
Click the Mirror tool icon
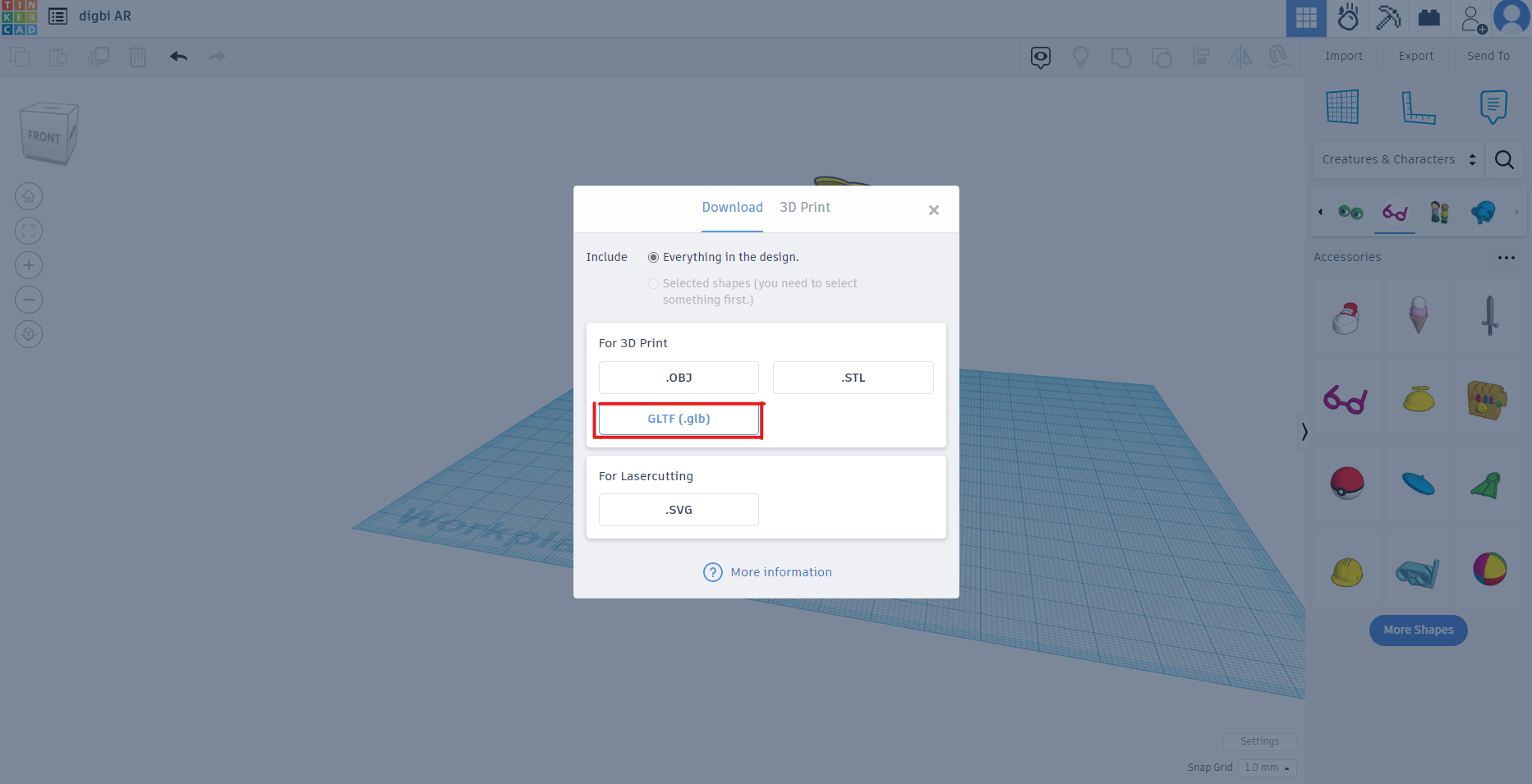tap(1240, 57)
